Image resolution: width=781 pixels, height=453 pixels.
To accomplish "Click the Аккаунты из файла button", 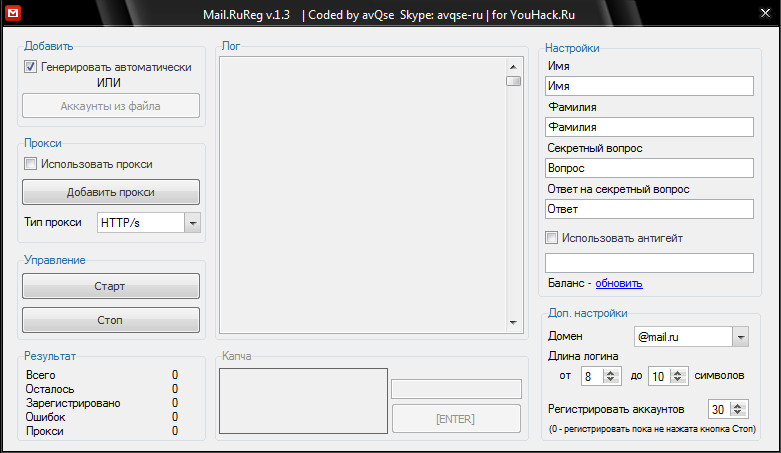I will click(111, 106).
